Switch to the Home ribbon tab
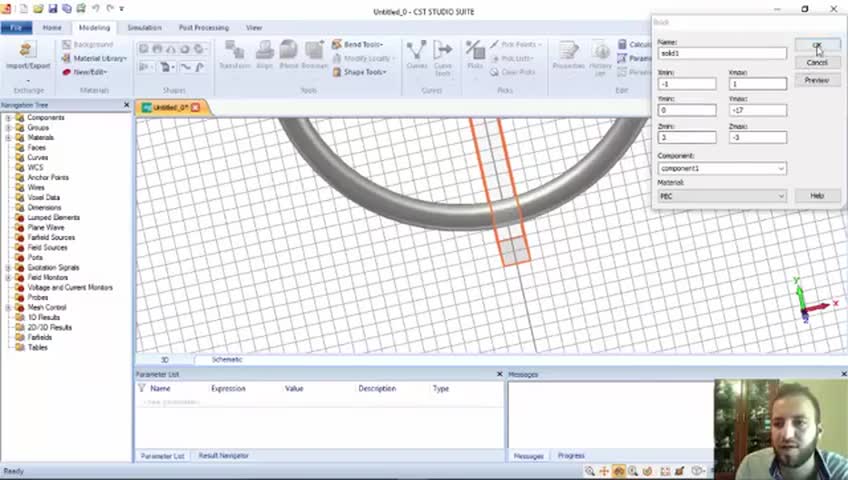This screenshot has width=848, height=480. click(52, 28)
